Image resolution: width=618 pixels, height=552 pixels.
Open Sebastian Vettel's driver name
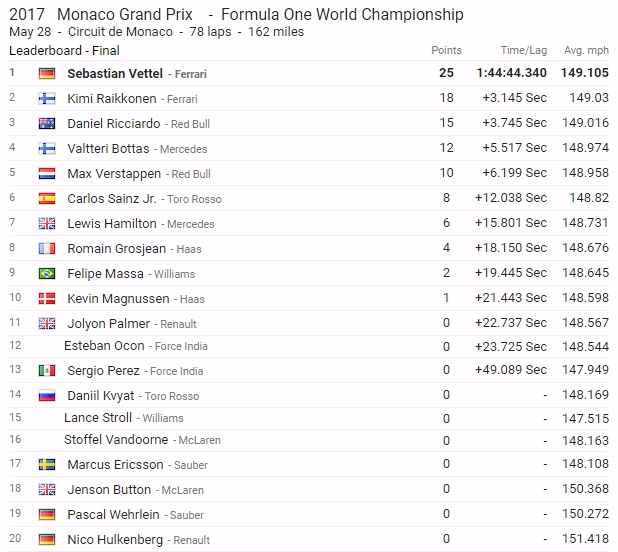(x=116, y=73)
